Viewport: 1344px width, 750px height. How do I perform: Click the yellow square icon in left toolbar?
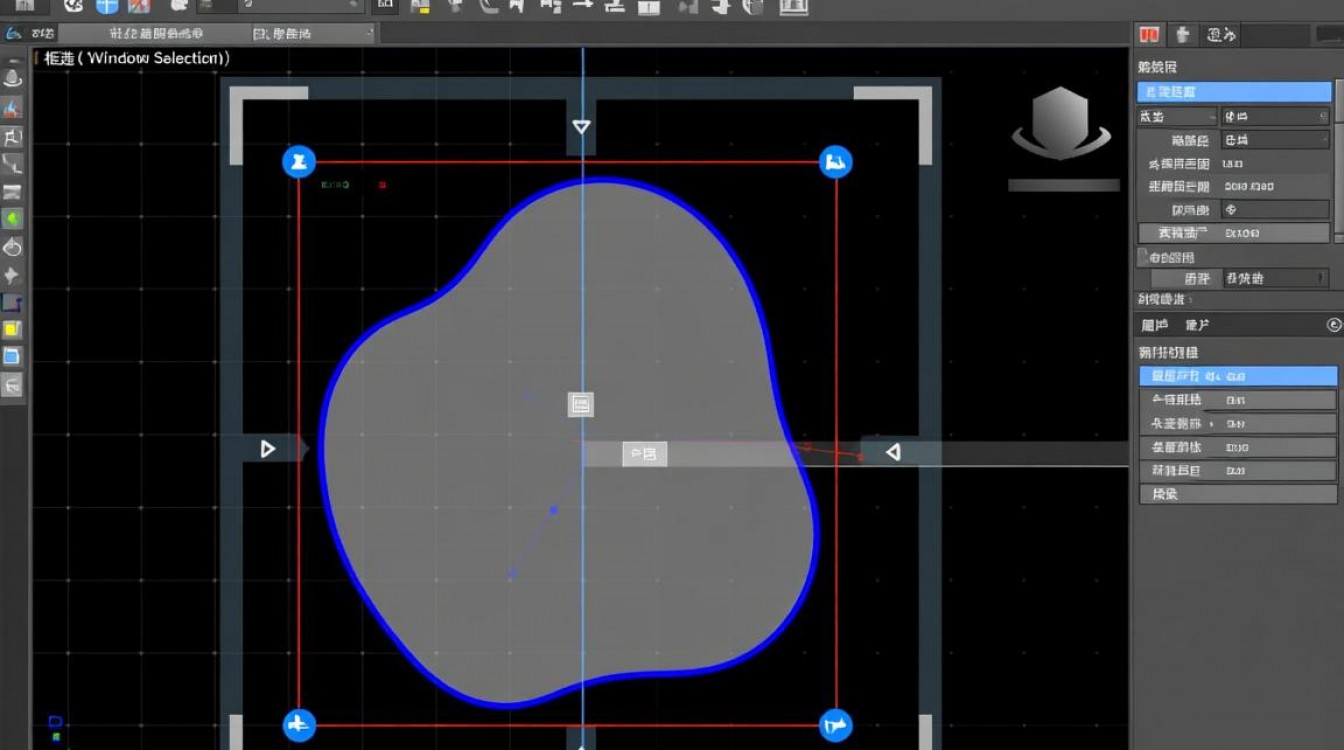tap(12, 329)
